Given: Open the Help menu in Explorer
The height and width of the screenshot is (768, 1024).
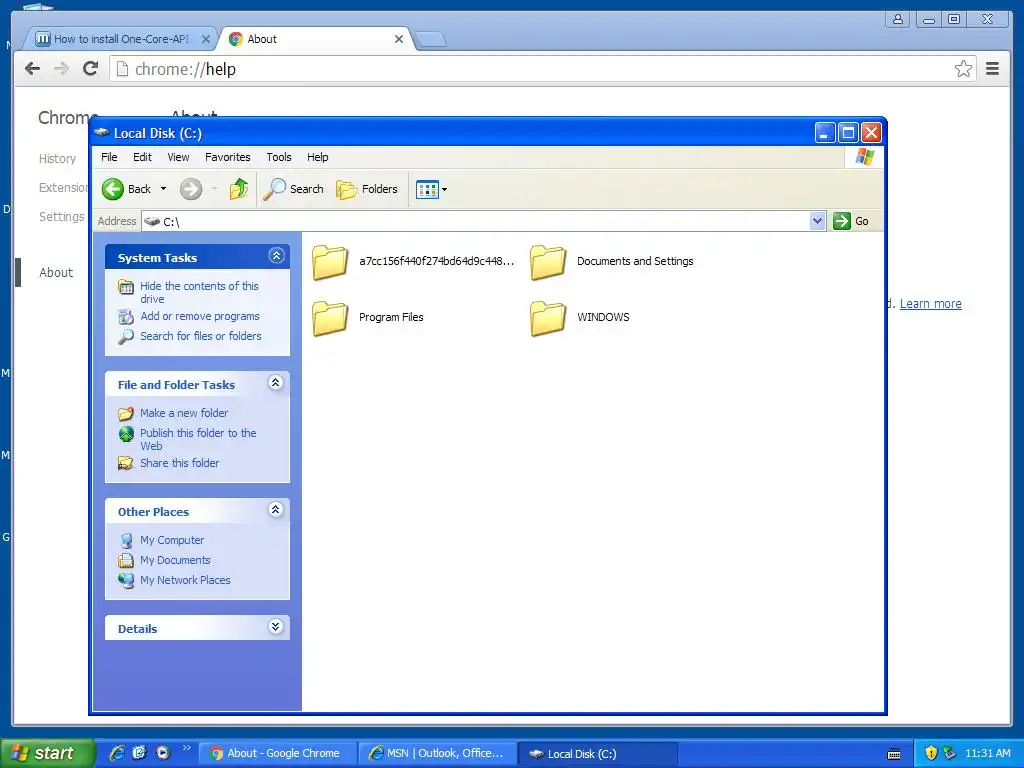Looking at the screenshot, I should pyautogui.click(x=317, y=157).
